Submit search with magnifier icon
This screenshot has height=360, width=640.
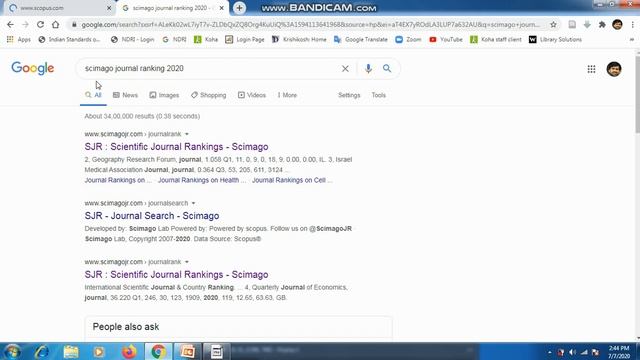387,69
